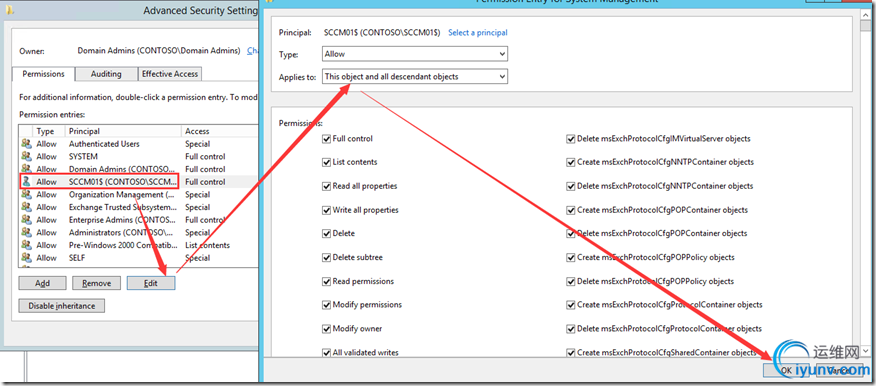This screenshot has height=386, width=876.
Task: Toggle Create msExchProtocolCfgPOPContainer objects checkbox
Action: coord(570,210)
